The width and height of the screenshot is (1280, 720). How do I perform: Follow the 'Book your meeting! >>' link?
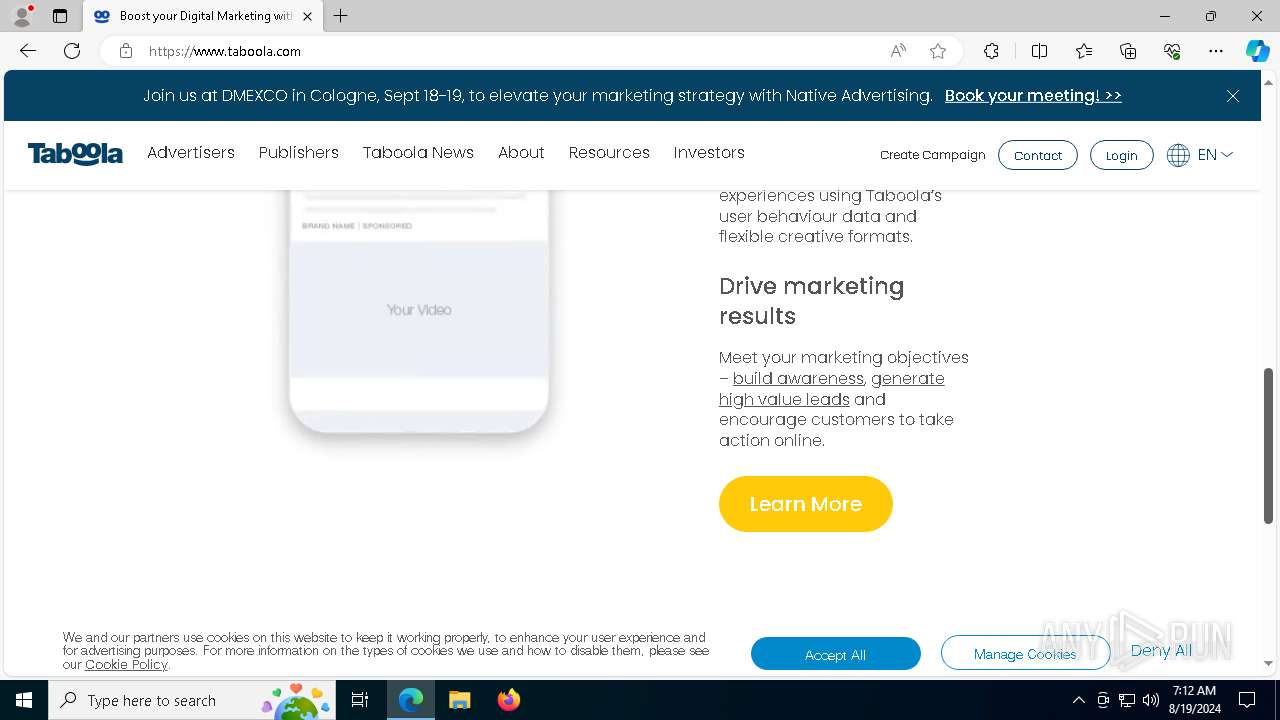click(1033, 96)
